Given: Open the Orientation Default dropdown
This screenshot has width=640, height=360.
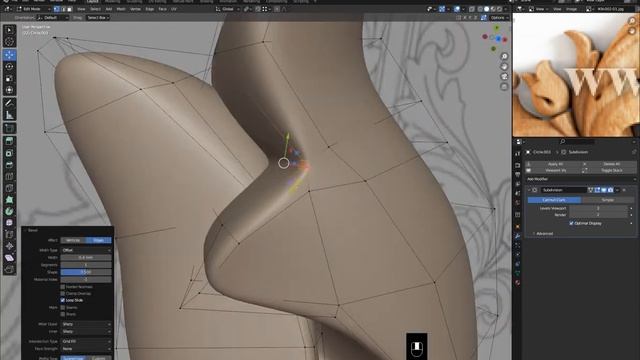Looking at the screenshot, I should [53, 18].
